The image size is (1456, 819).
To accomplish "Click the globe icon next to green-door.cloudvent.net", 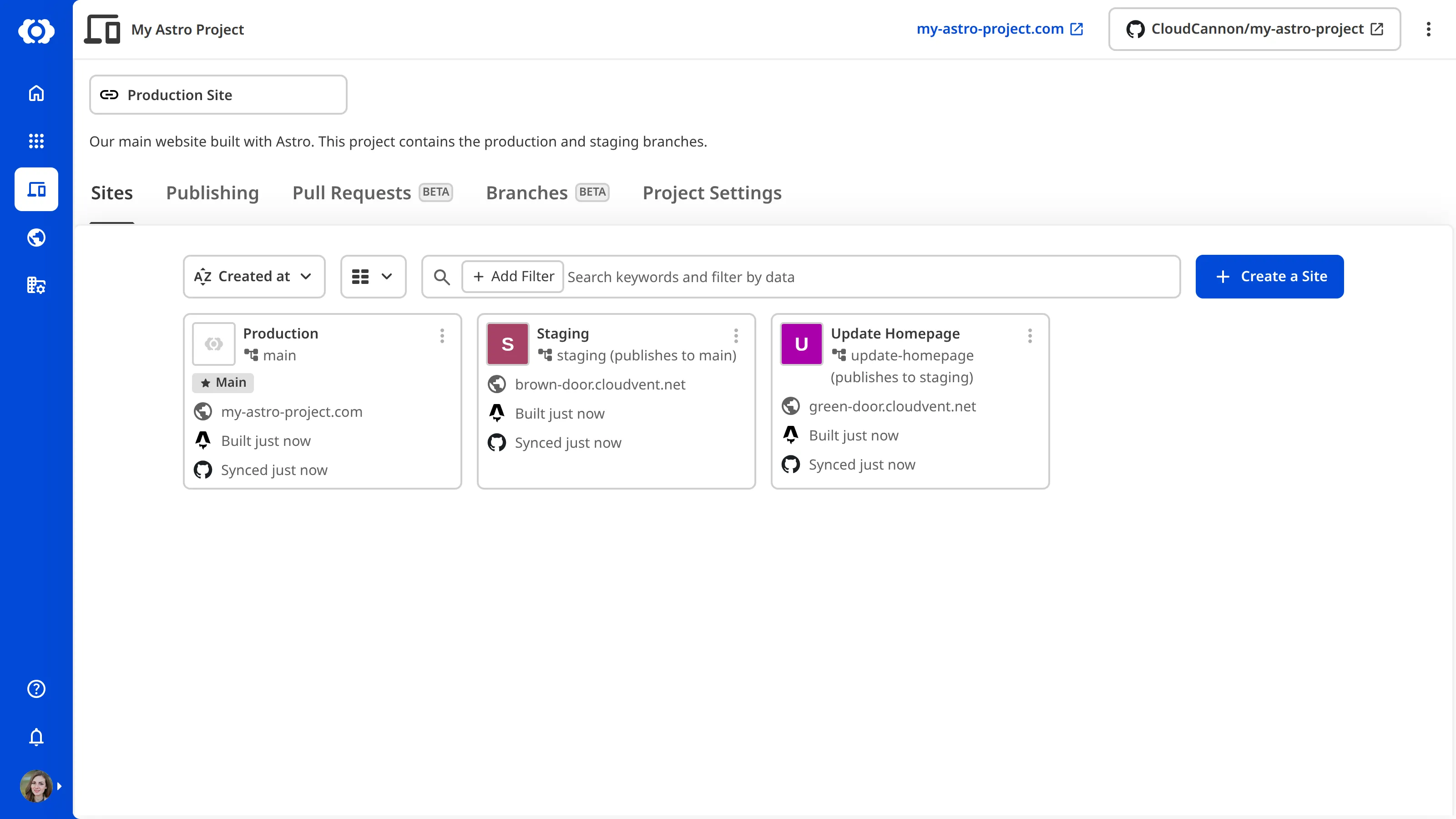I will pos(791,406).
